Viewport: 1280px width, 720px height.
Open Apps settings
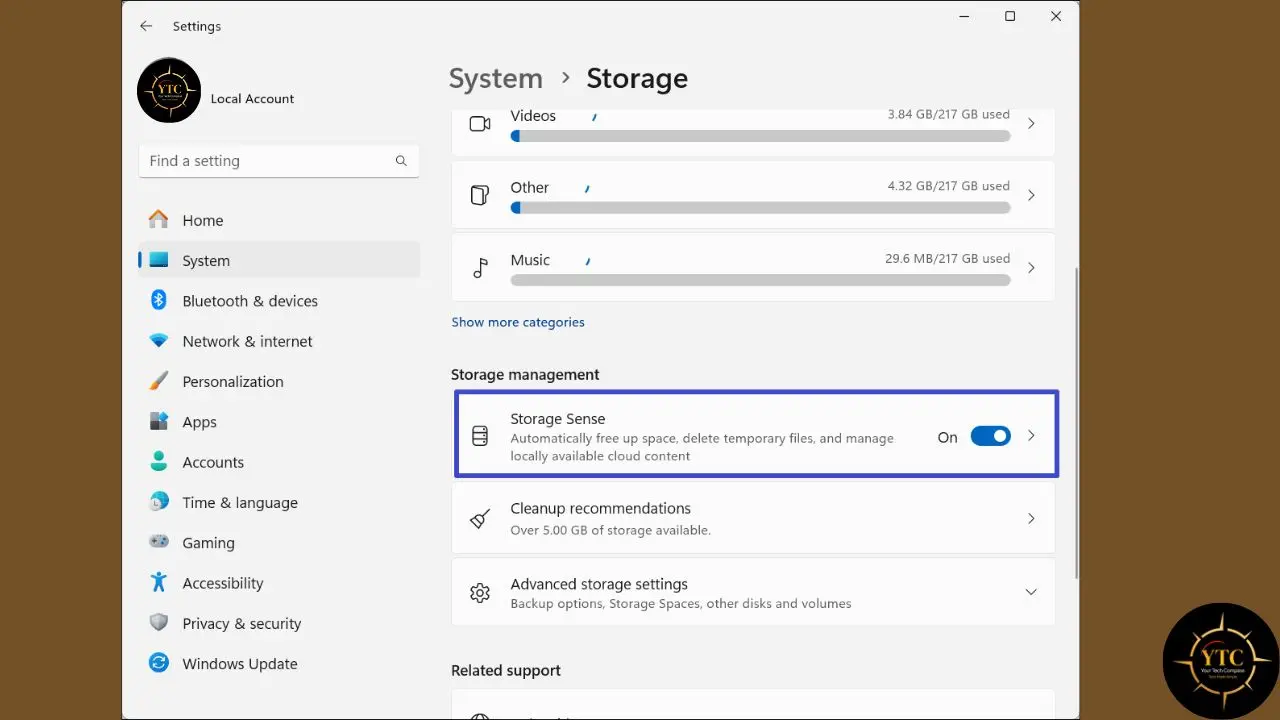(x=279, y=421)
